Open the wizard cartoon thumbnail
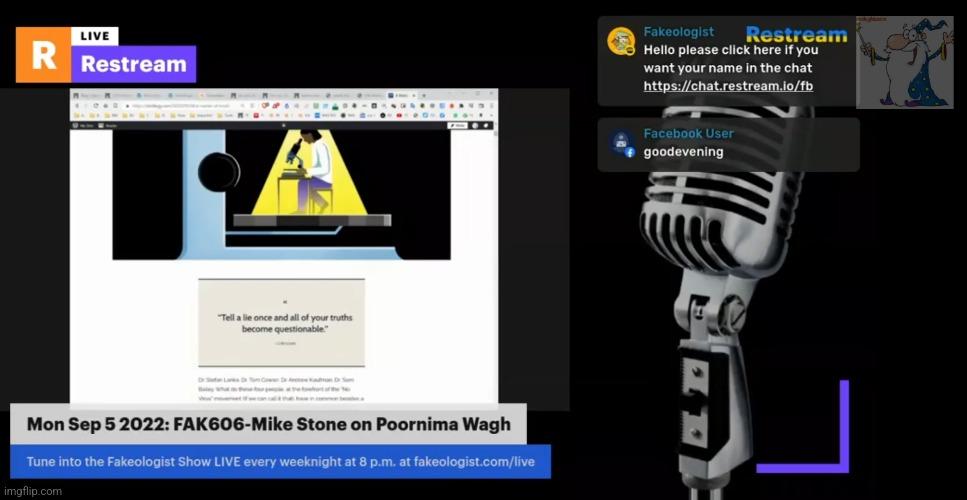The height and width of the screenshot is (500, 967). (x=904, y=62)
